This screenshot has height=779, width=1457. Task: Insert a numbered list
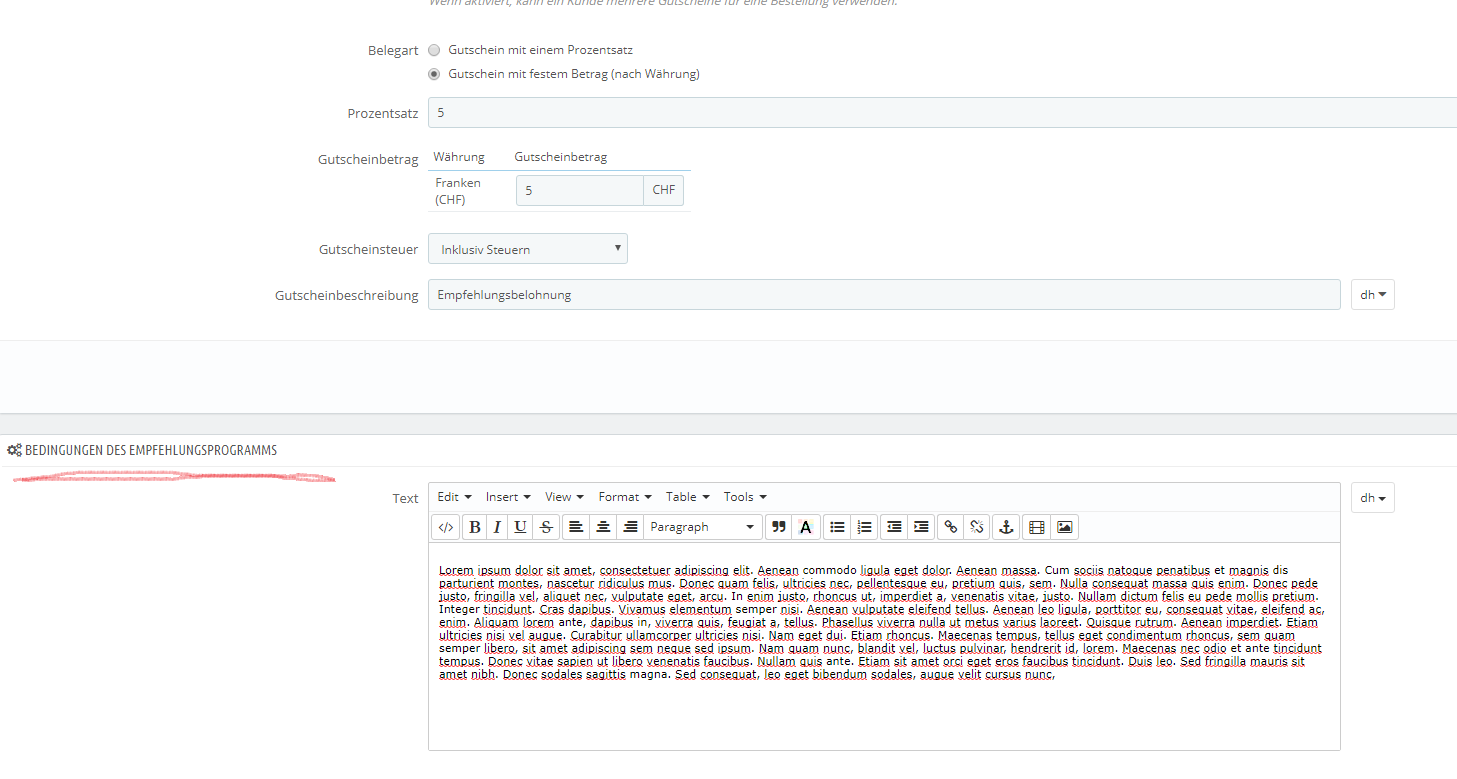(865, 527)
